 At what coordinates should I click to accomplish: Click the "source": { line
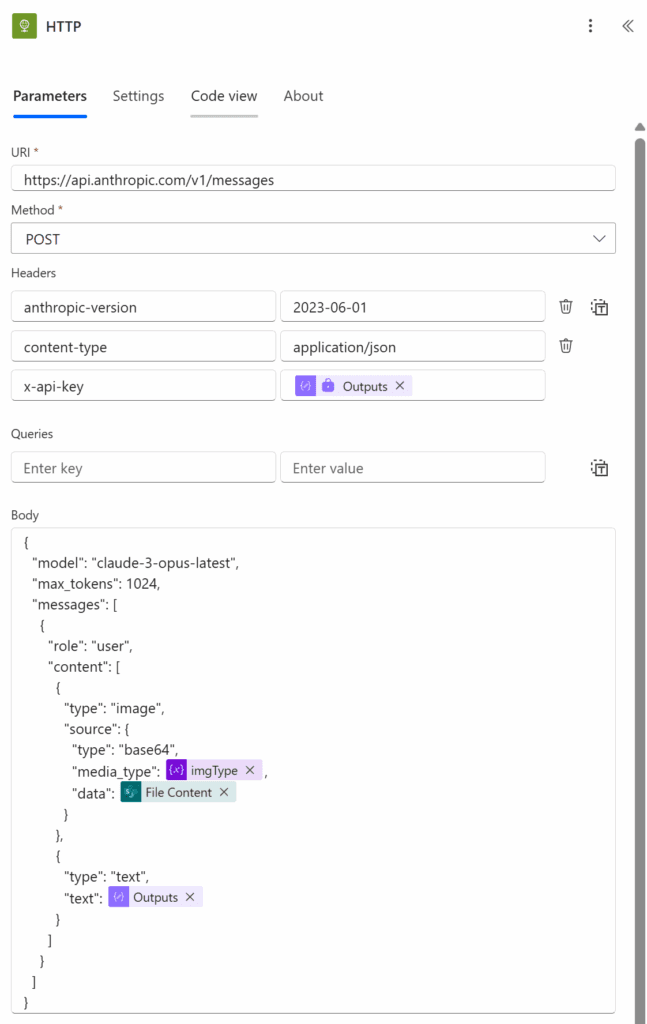click(x=97, y=729)
